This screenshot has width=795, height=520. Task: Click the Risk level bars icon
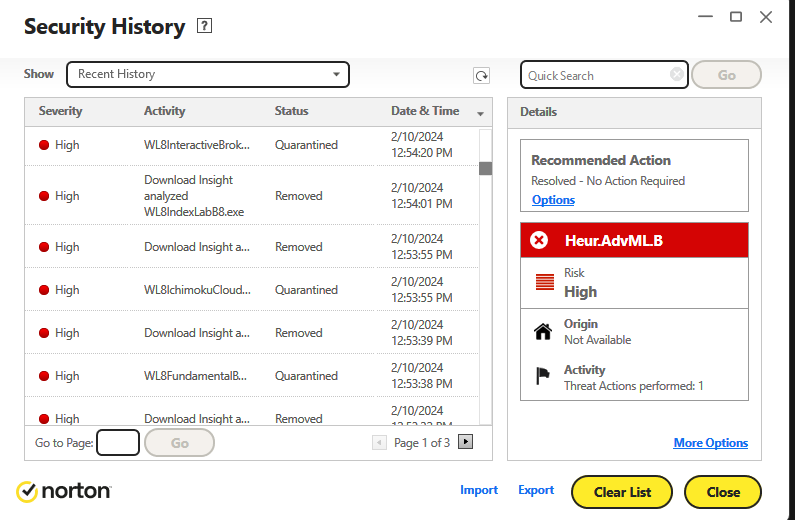click(545, 282)
